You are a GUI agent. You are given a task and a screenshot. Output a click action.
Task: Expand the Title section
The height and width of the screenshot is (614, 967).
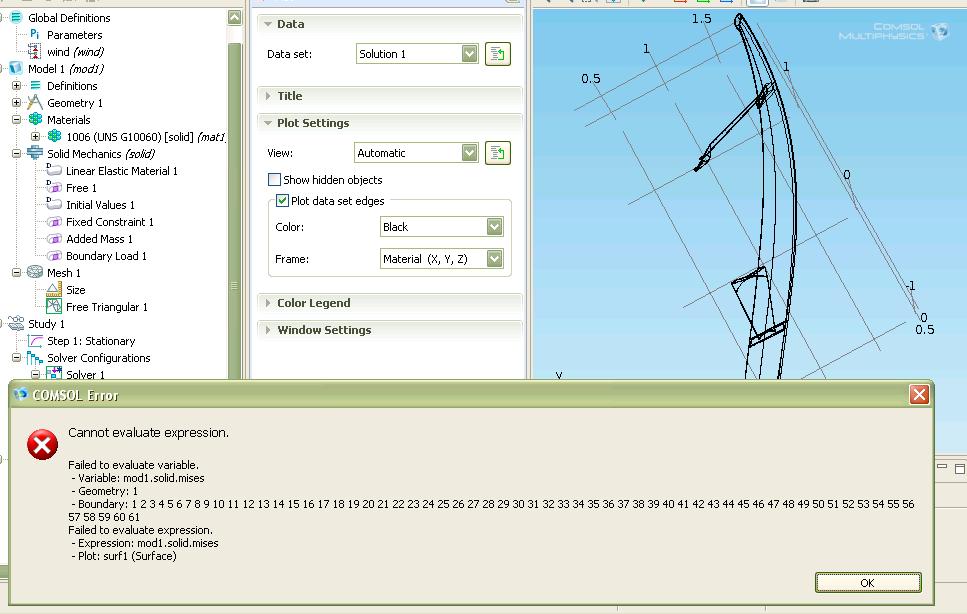(289, 96)
